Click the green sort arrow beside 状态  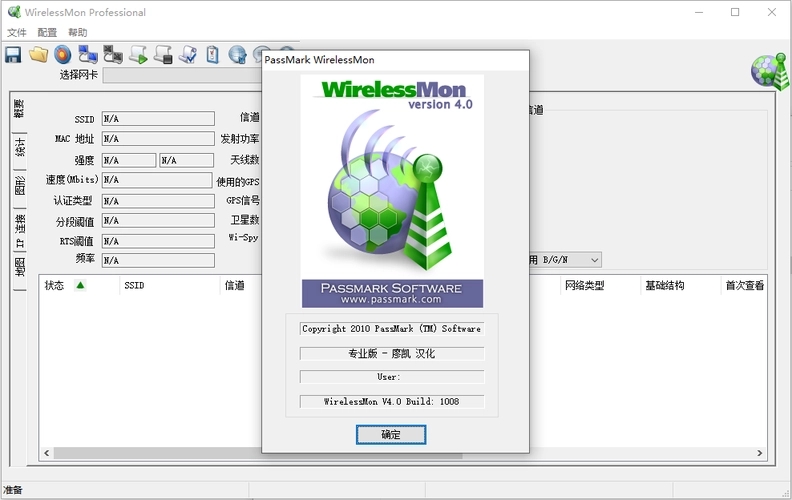pyautogui.click(x=80, y=285)
